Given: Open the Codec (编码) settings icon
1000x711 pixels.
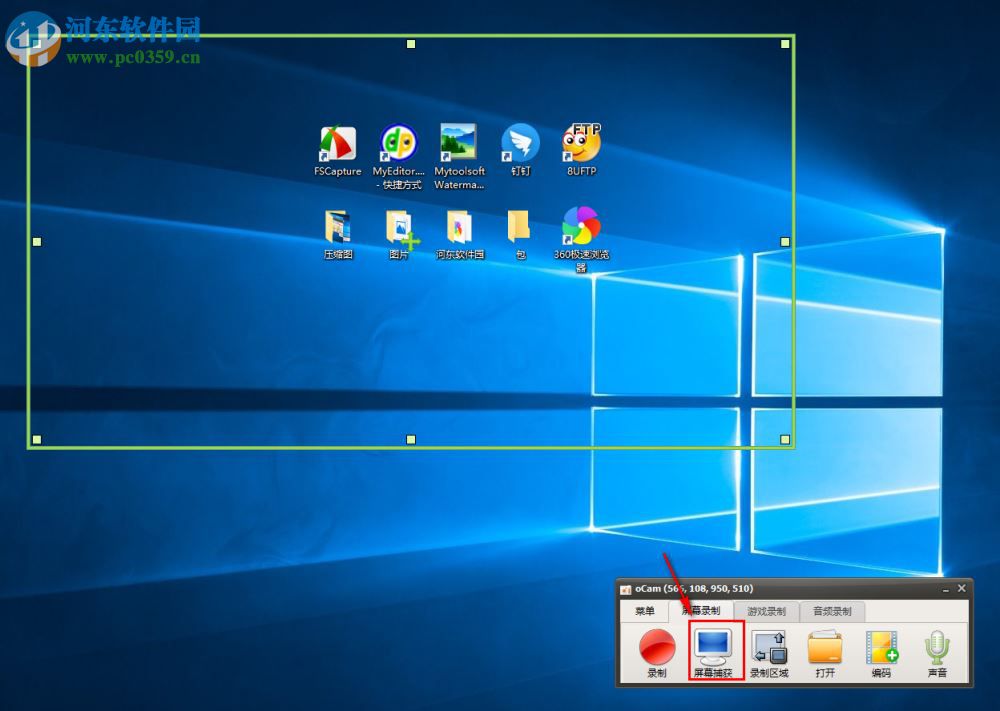Looking at the screenshot, I should [881, 652].
